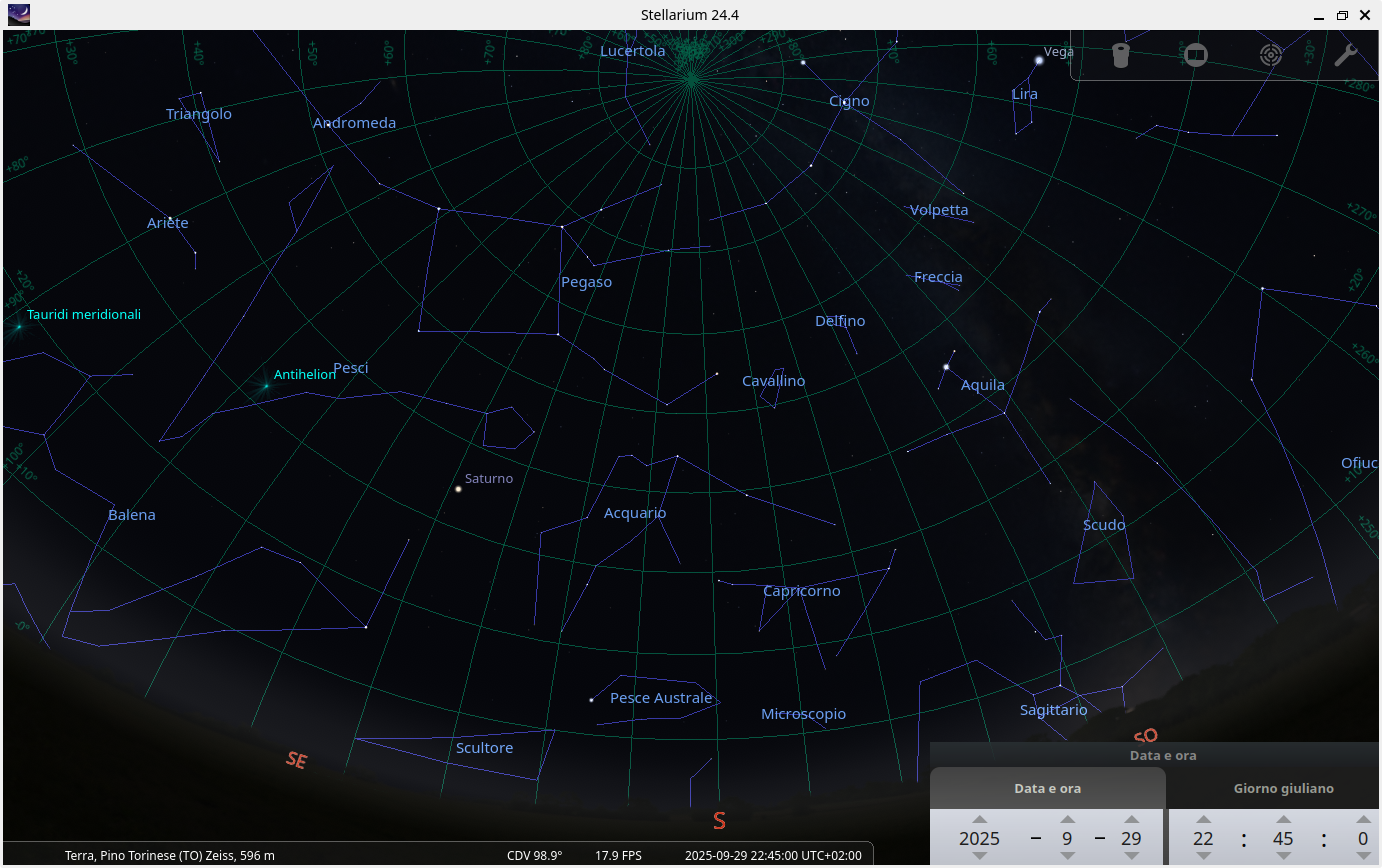Select the Acquario constellation label
Screen dimensions: 1382x868
[x=634, y=512]
